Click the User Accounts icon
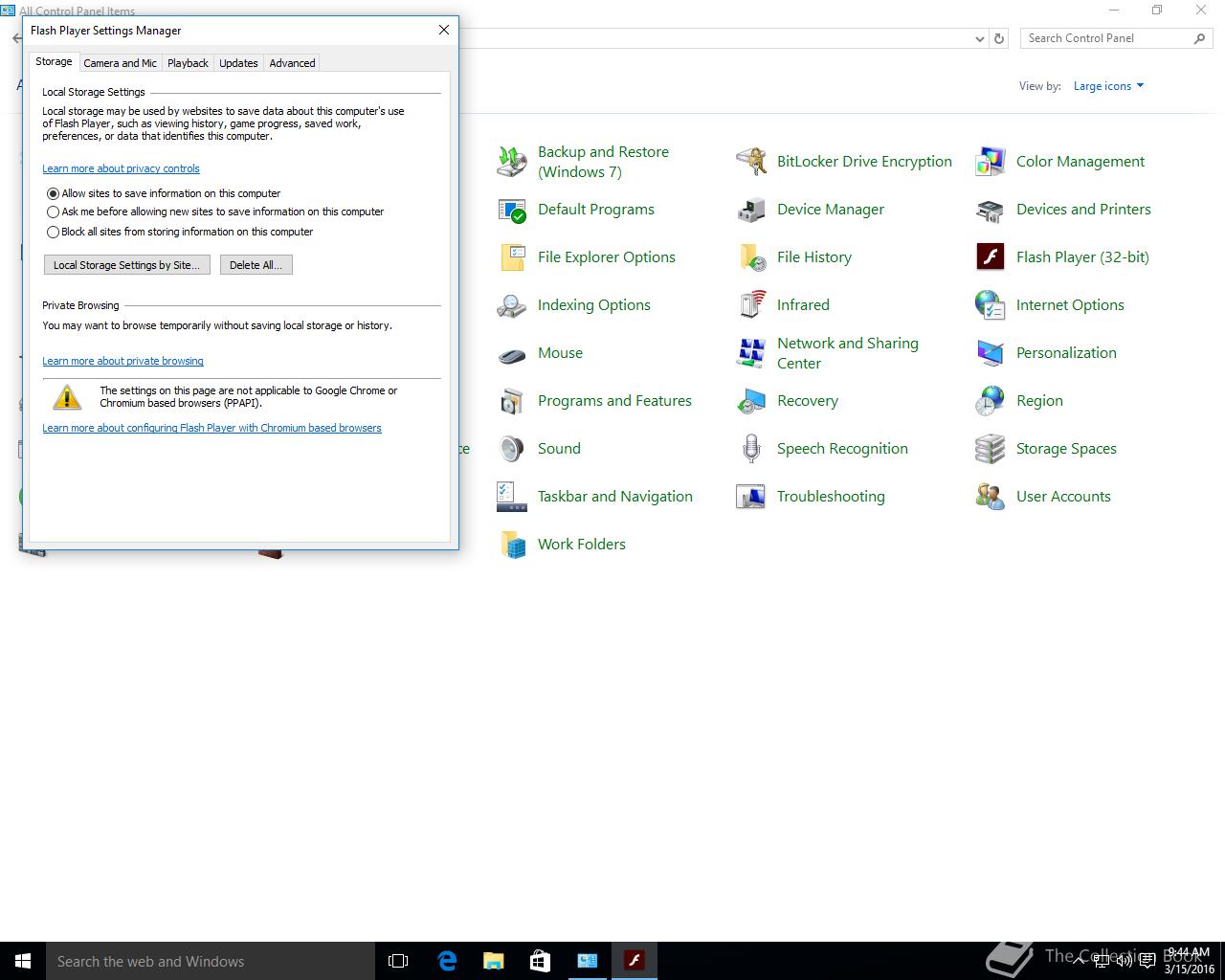This screenshot has height=980, width=1225. click(991, 497)
